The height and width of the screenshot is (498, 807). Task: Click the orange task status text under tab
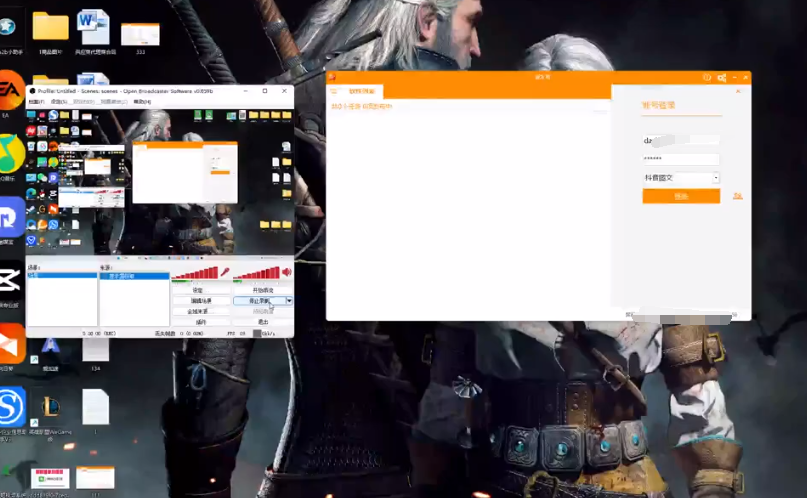tap(362, 106)
